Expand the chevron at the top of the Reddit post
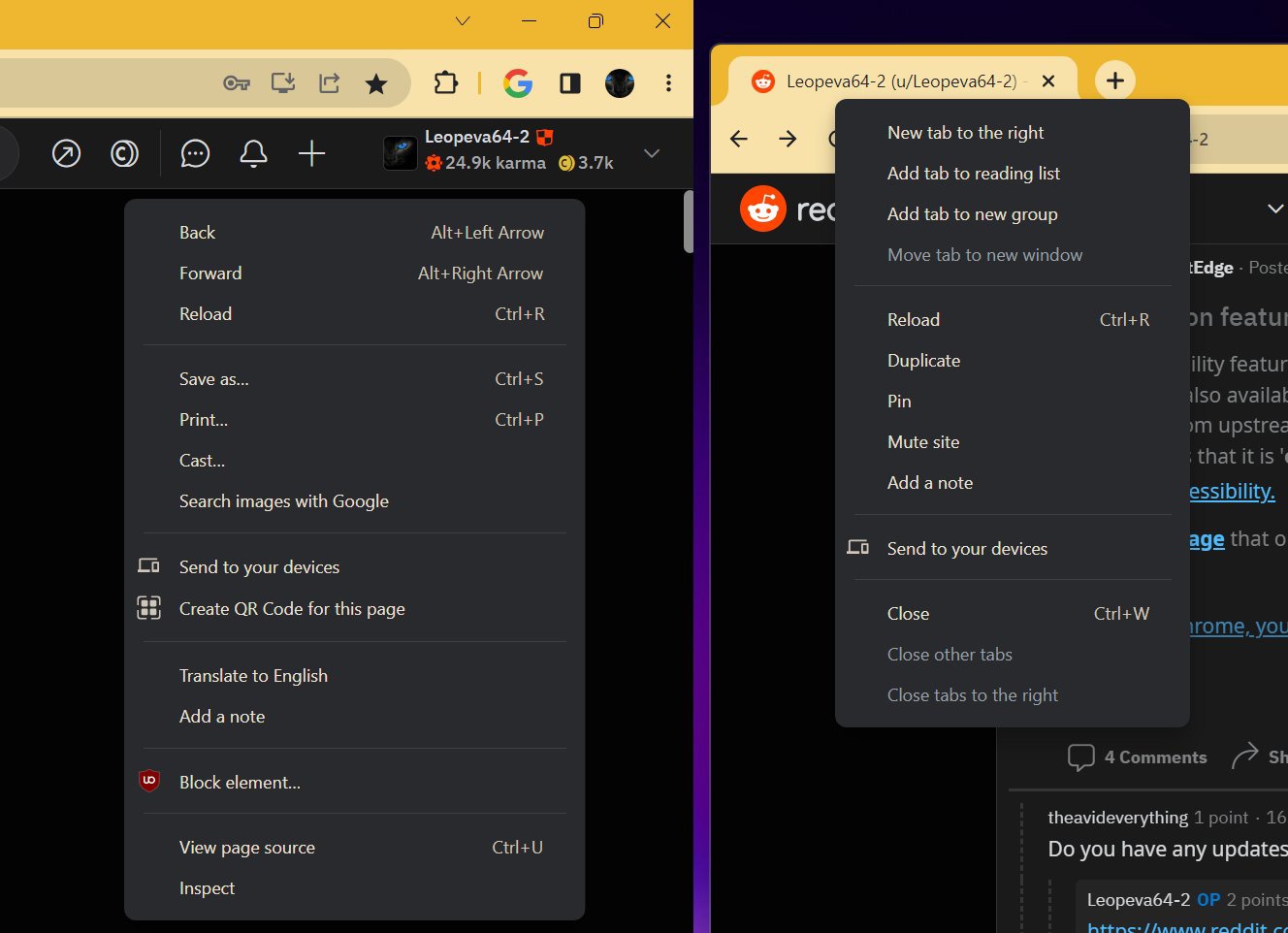 point(1274,208)
